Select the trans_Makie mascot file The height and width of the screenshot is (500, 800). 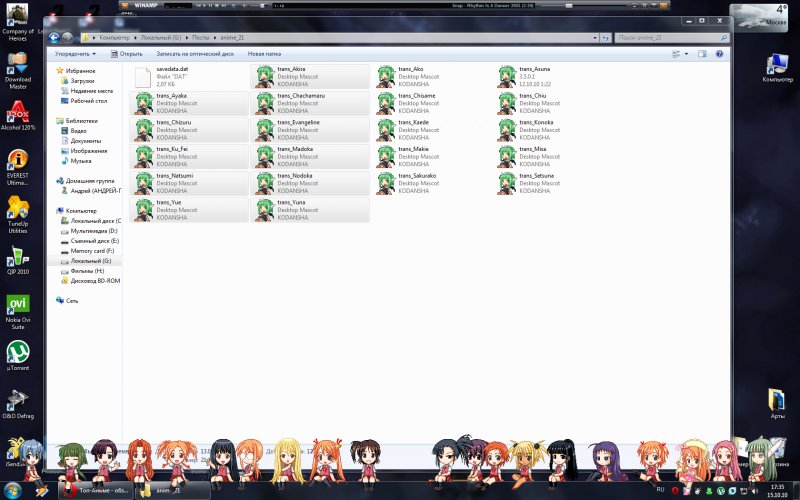point(431,156)
